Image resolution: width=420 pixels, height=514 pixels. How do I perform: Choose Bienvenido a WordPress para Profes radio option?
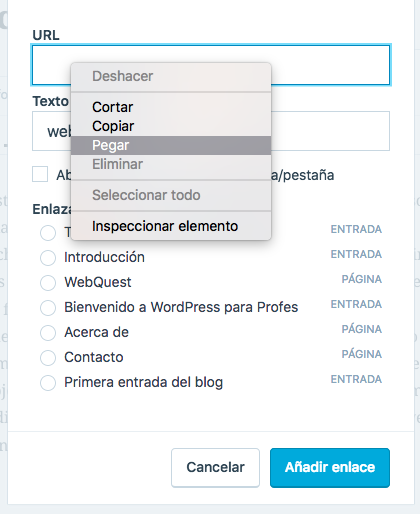click(48, 308)
